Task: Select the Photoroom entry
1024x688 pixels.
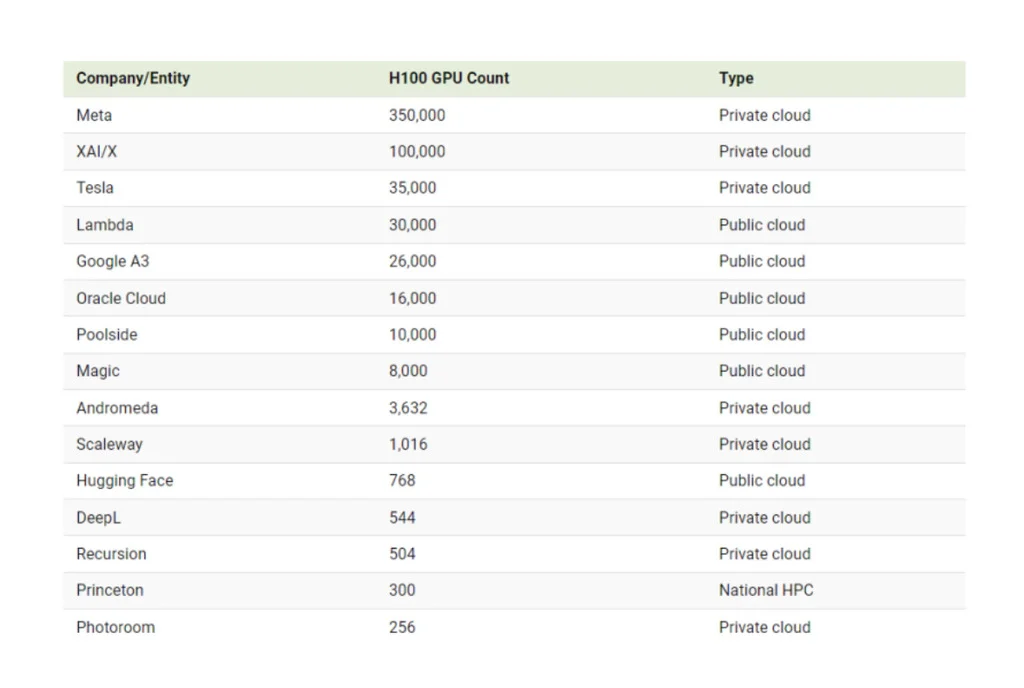Action: (x=115, y=627)
